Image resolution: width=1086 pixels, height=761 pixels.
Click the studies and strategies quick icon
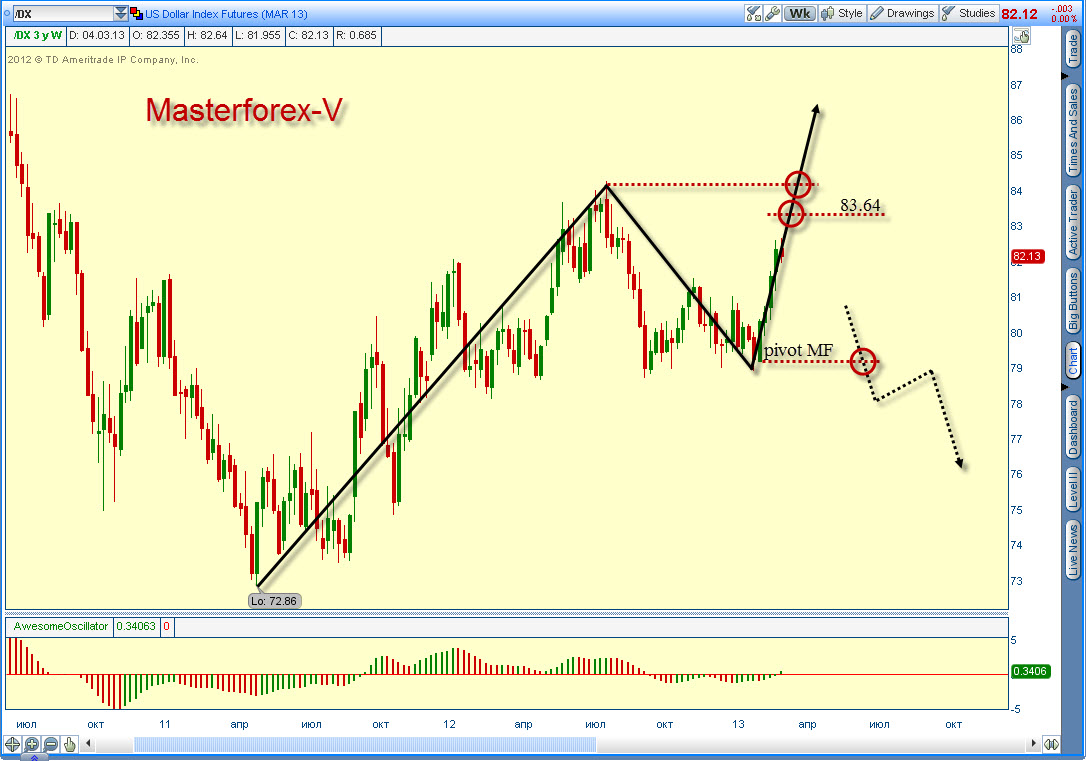pos(754,13)
